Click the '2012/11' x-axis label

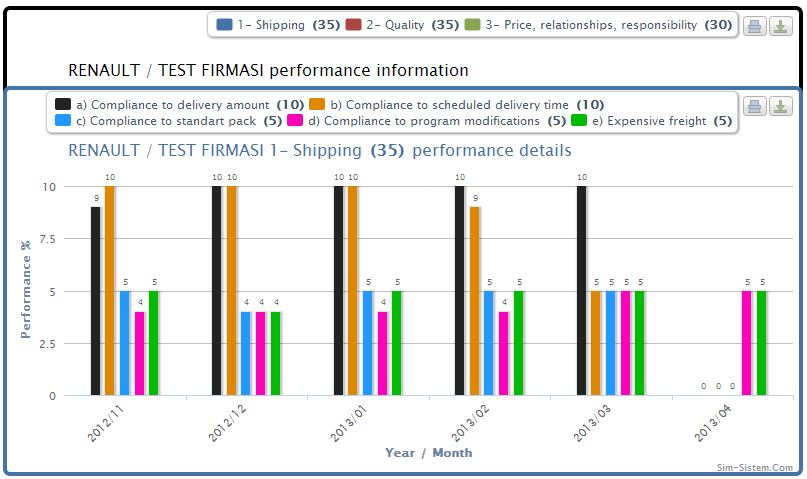(106, 423)
